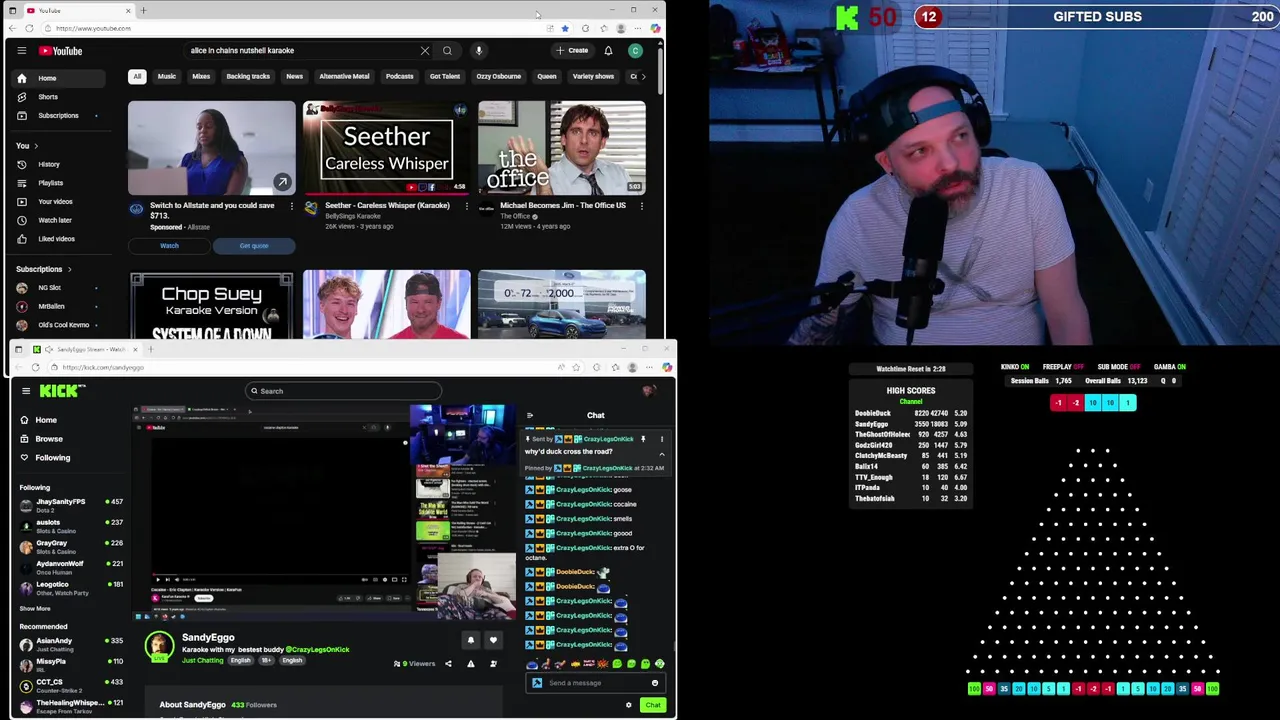Open the NG Slot subscription channel
This screenshot has width=1280, height=720.
pos(49,288)
